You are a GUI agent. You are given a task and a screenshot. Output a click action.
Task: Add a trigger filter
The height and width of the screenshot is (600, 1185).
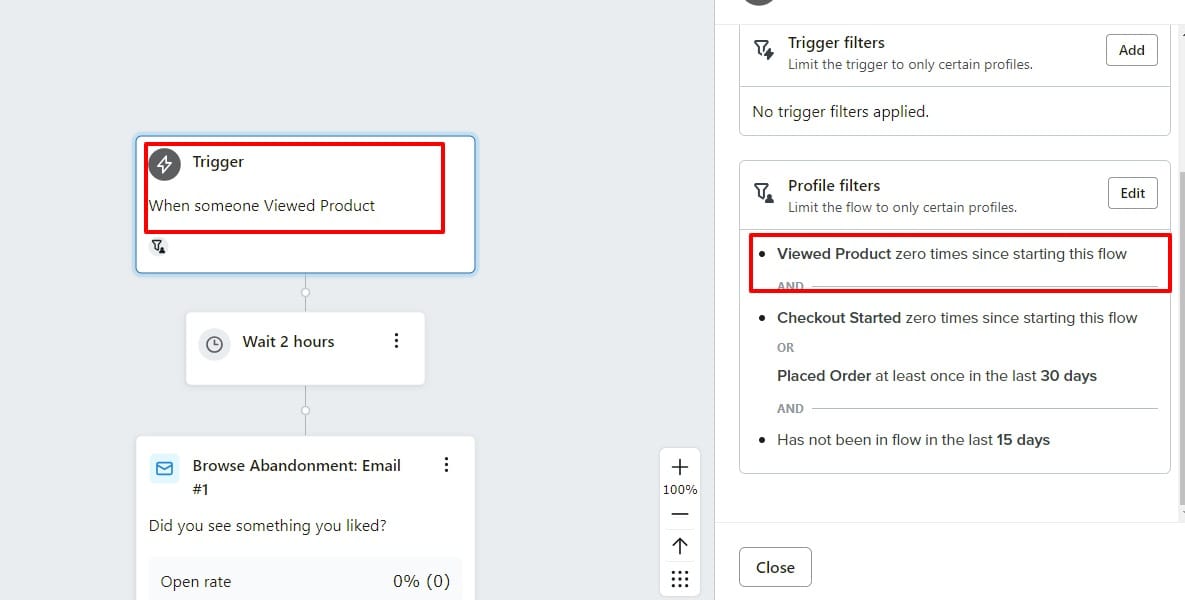tap(1131, 50)
